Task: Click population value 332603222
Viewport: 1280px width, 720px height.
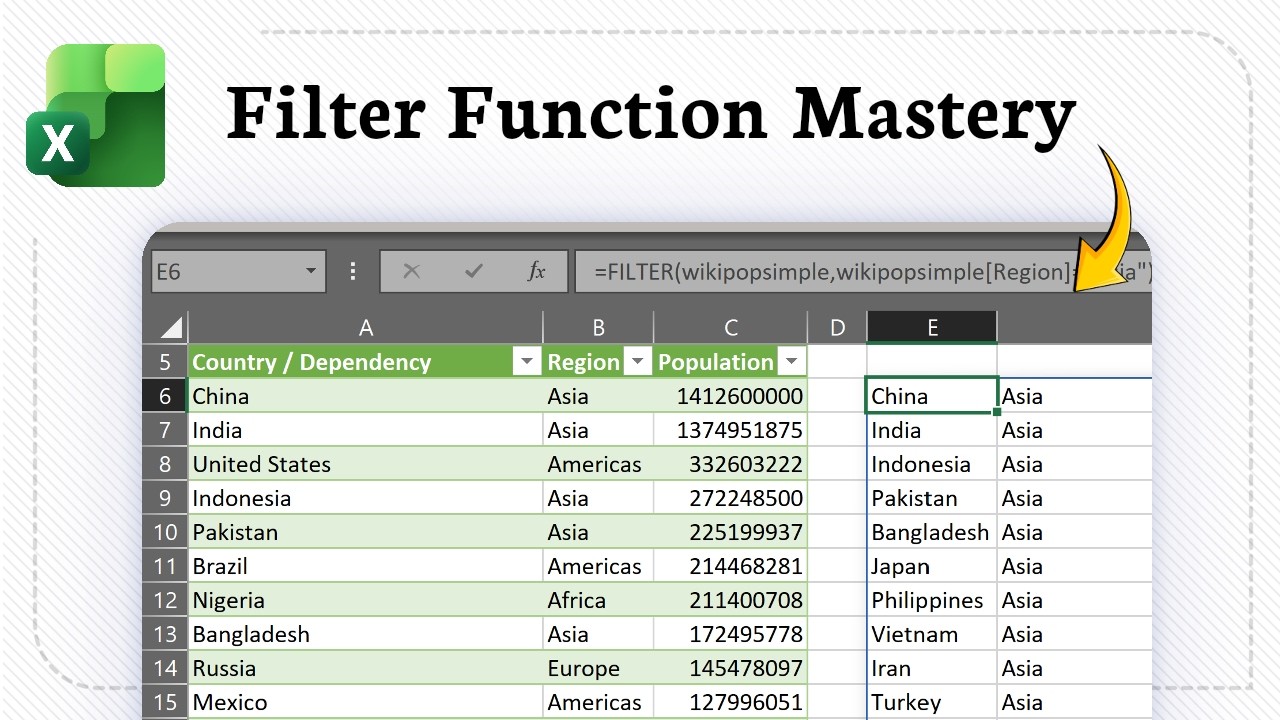Action: (731, 464)
